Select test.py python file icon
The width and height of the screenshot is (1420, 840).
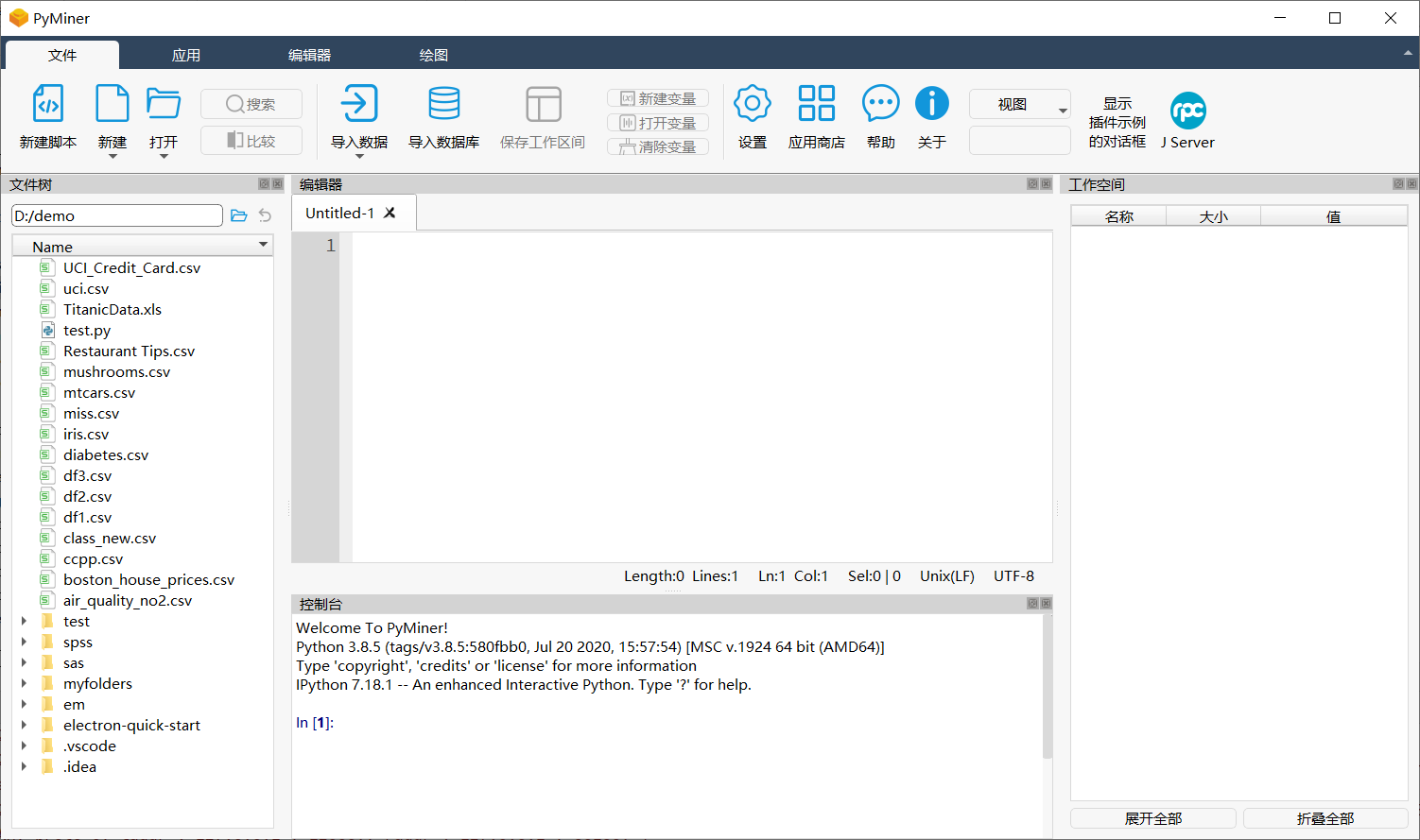click(x=47, y=330)
